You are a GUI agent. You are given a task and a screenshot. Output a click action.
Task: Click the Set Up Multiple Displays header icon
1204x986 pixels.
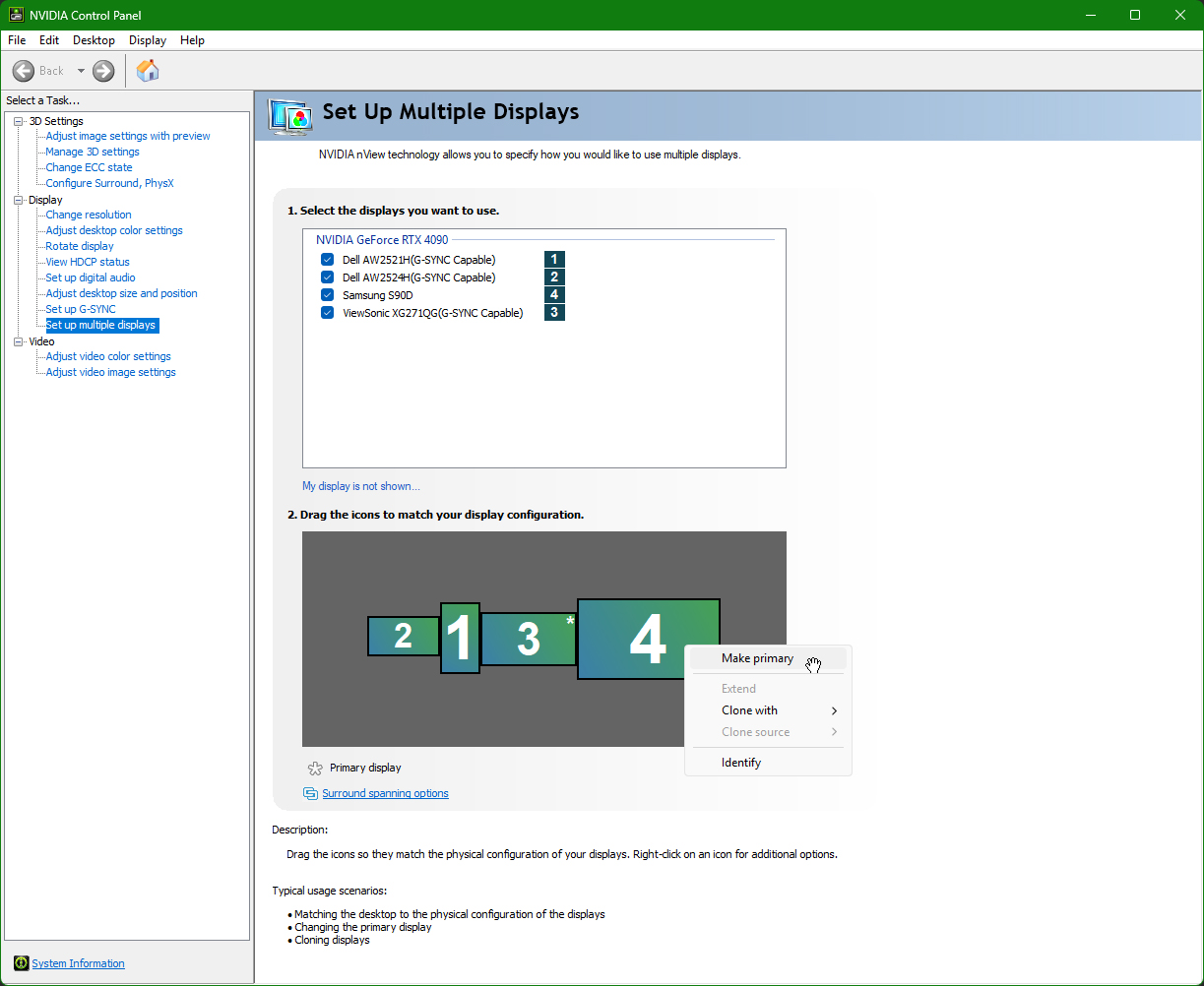click(x=291, y=116)
